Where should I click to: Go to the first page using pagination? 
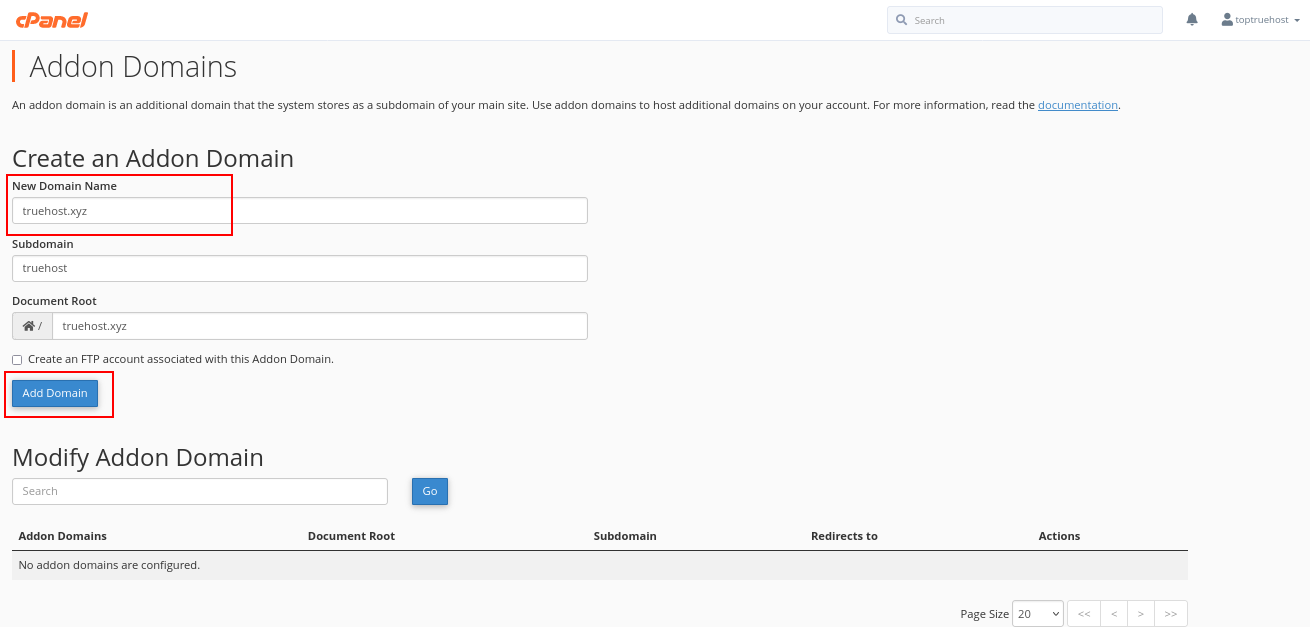1083,613
